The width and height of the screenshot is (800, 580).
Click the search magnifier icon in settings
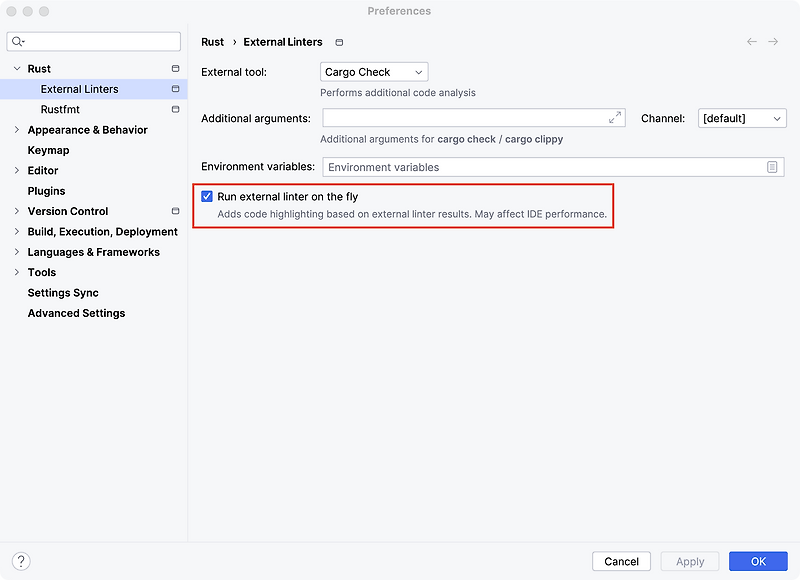pyautogui.click(x=18, y=41)
